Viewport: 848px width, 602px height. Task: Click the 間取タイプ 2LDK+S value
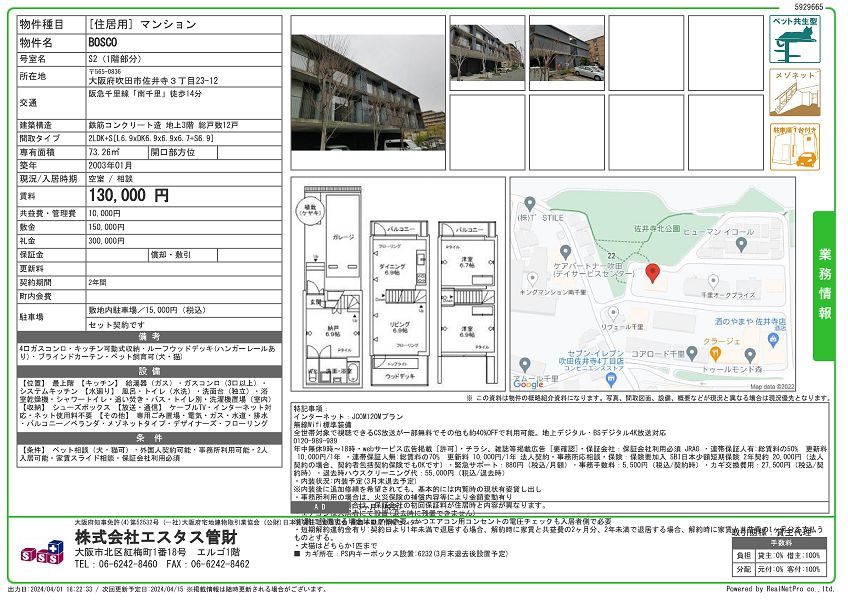151,138
